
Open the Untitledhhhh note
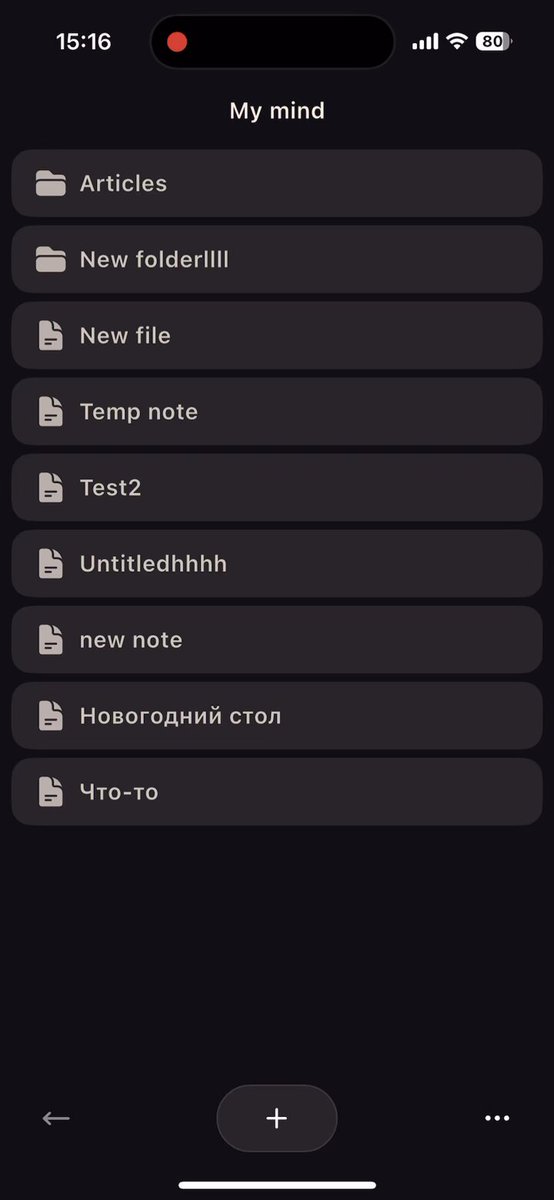277,563
